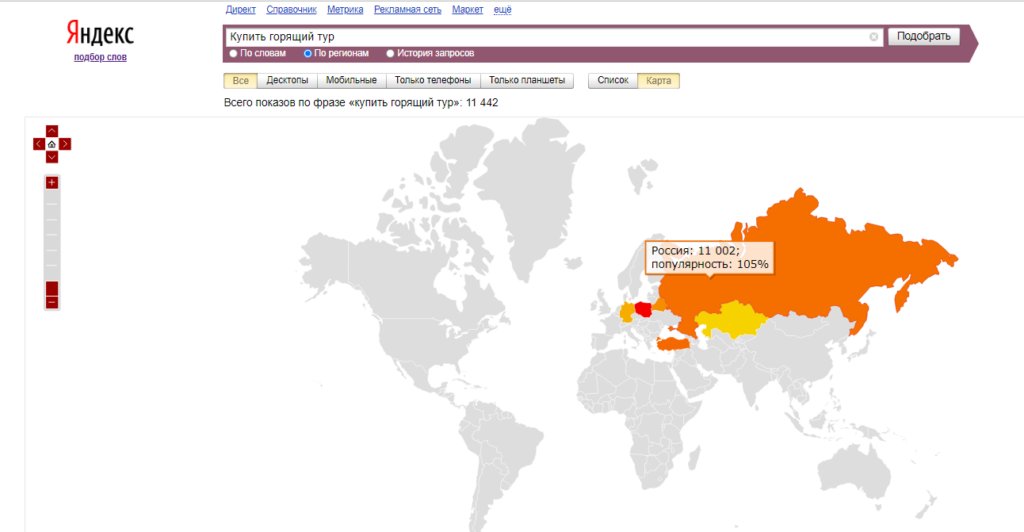Expand the 'ещё' services menu
The width and height of the screenshot is (1024, 532).
(502, 9)
